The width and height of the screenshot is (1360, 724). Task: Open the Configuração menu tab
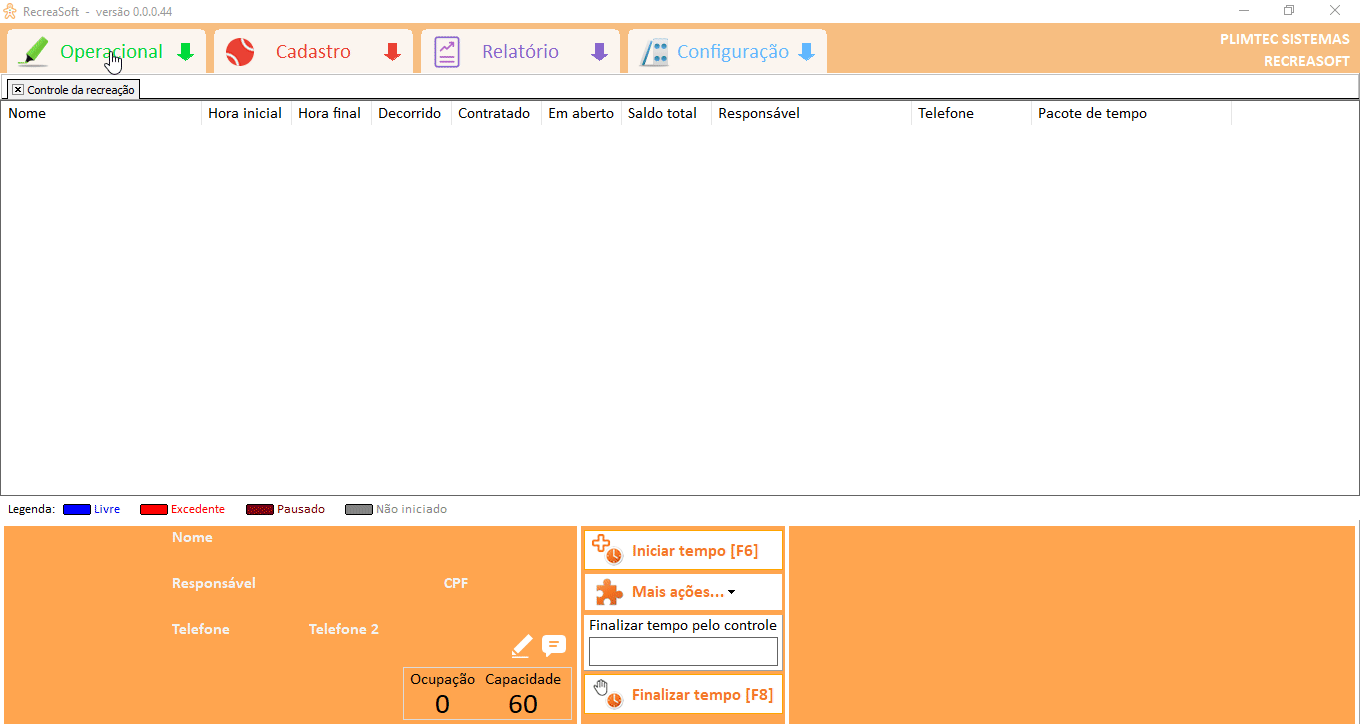pyautogui.click(x=727, y=52)
